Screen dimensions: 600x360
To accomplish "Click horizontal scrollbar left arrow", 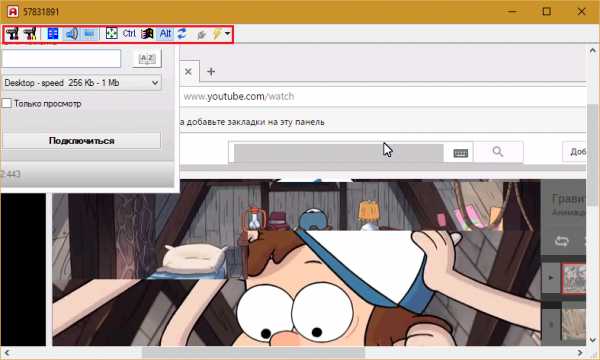I will coord(7,352).
